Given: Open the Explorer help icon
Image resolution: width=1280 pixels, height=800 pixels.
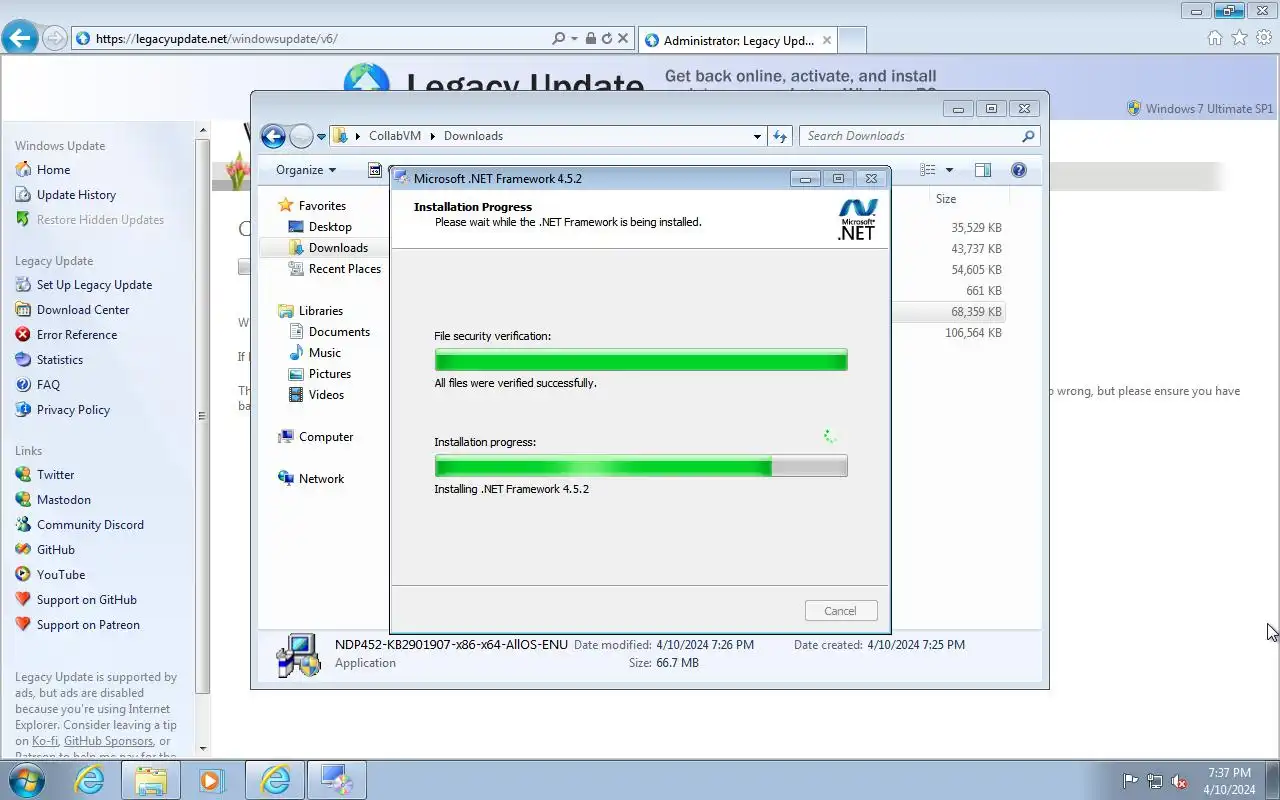Looking at the screenshot, I should point(1019,170).
